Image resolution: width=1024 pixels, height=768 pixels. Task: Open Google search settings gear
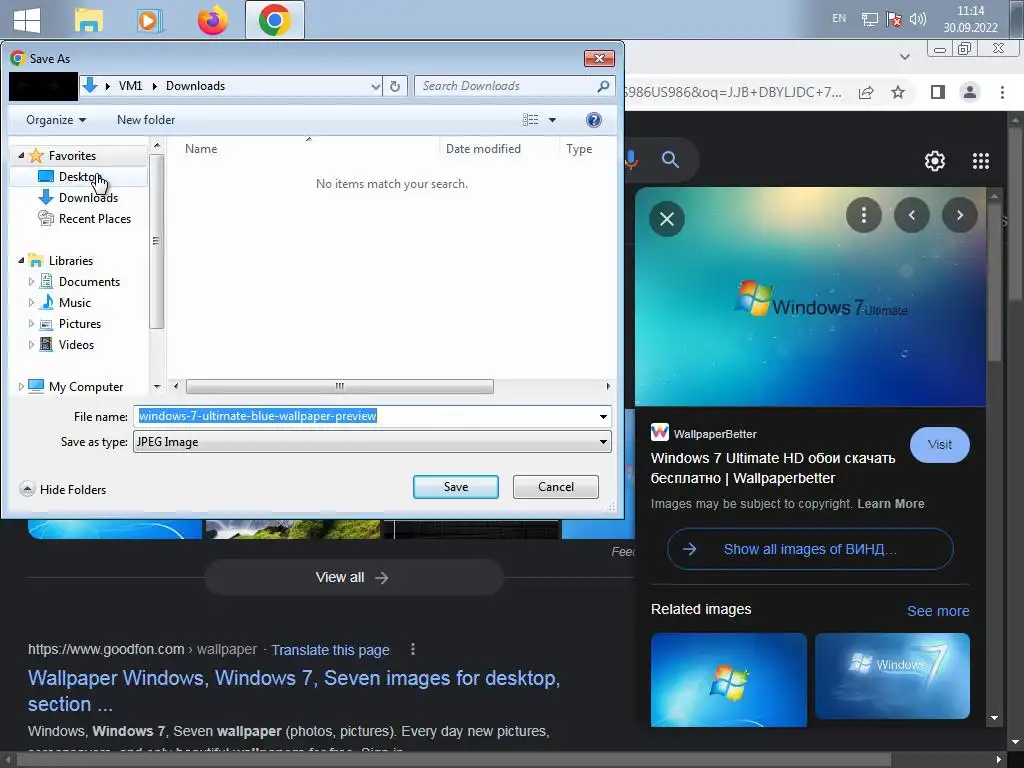pyautogui.click(x=935, y=161)
